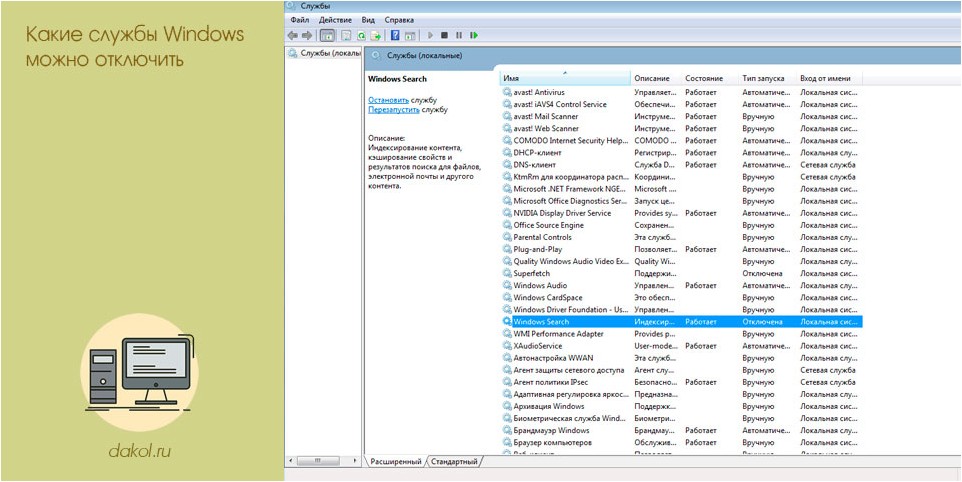Click the Restart service green icon
Image resolution: width=962 pixels, height=482 pixels.
(x=474, y=36)
